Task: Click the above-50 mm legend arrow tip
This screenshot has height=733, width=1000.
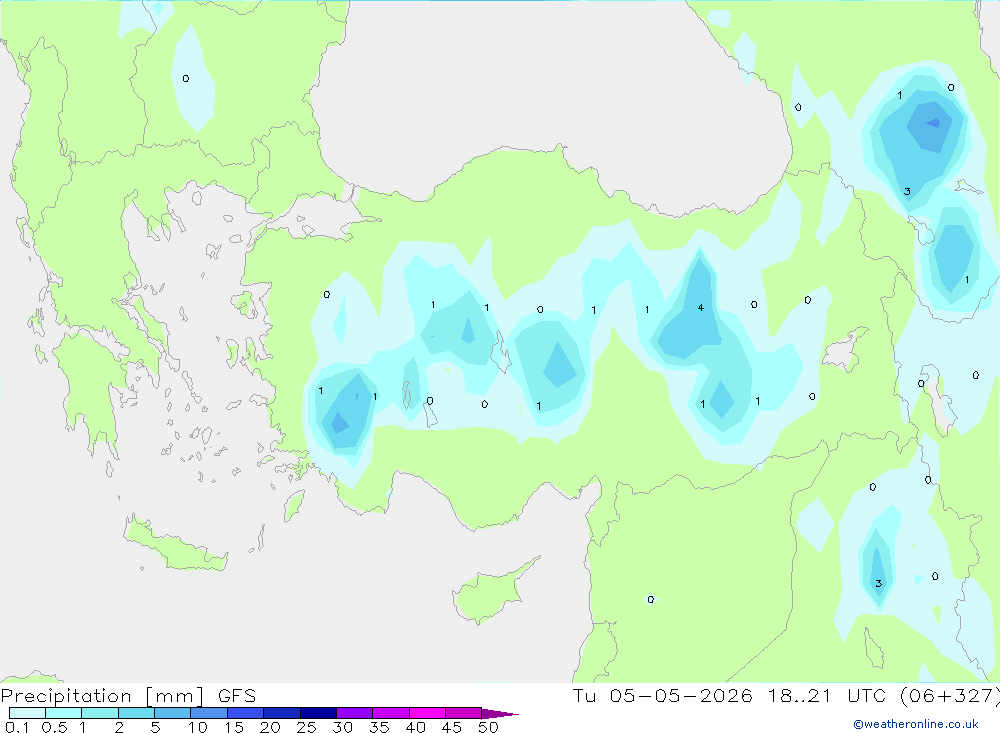Action: [x=500, y=713]
